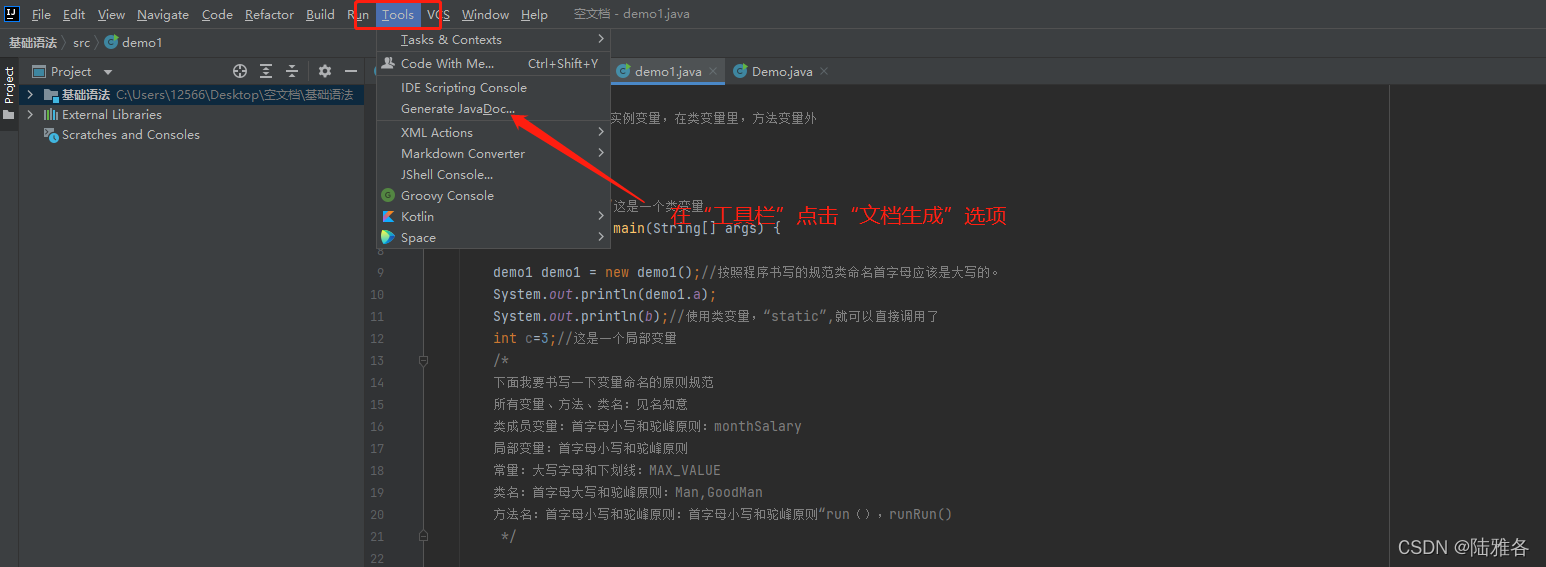Click demo1 class icon in breadcrumb
The width and height of the screenshot is (1546, 567).
pyautogui.click(x=111, y=42)
